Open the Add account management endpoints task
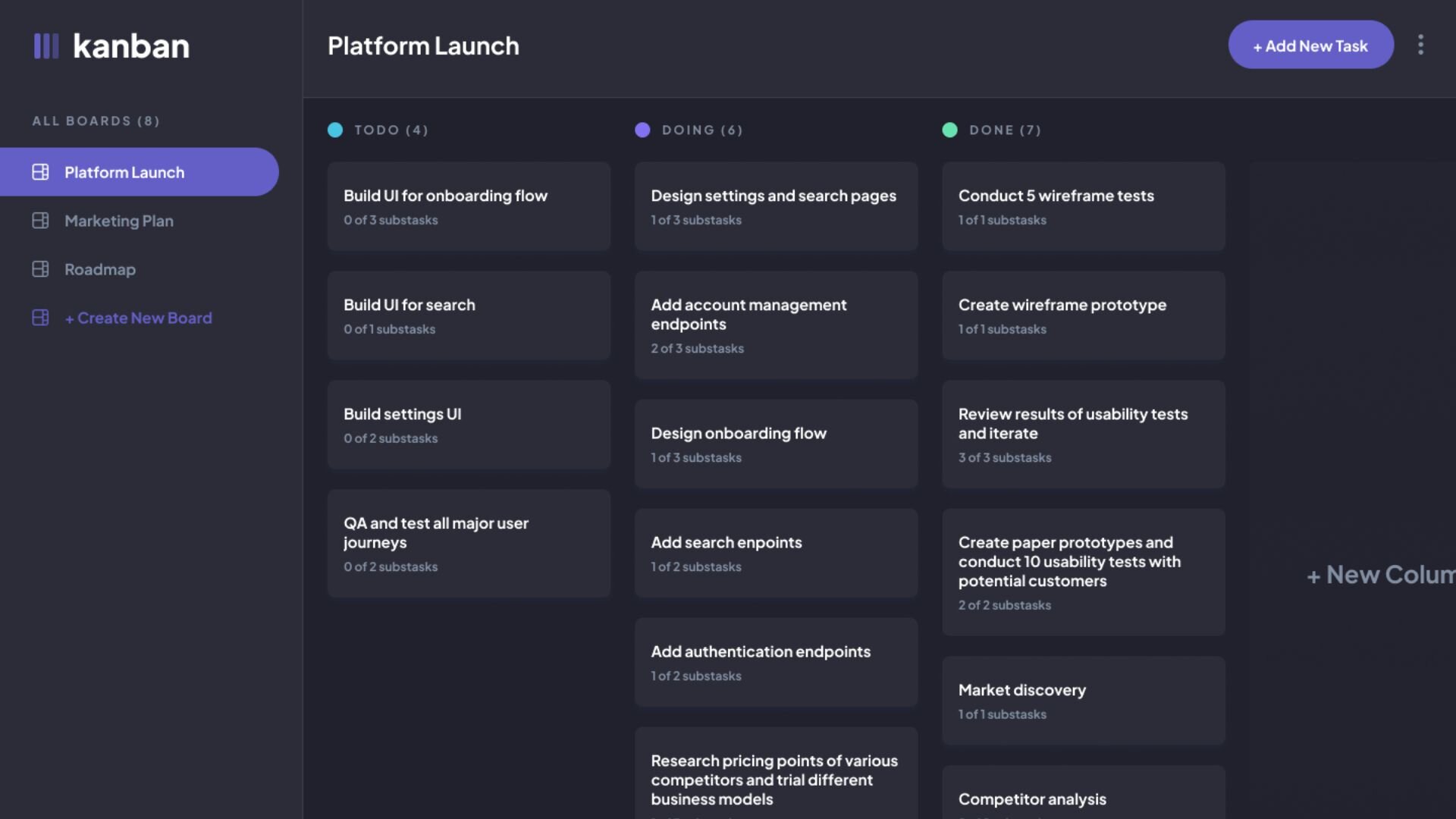The width and height of the screenshot is (1456, 819). click(776, 325)
